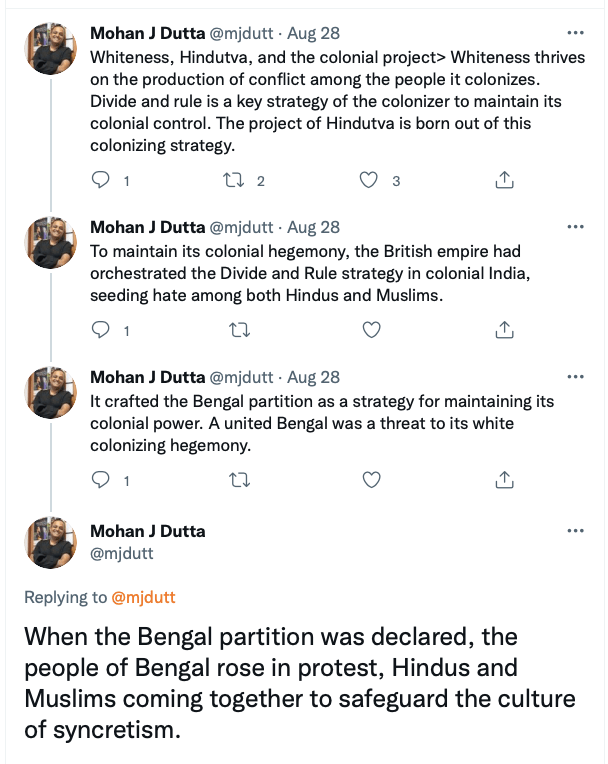
Task: Open Mohan J Dutta's name on main tweet
Action: click(x=146, y=530)
